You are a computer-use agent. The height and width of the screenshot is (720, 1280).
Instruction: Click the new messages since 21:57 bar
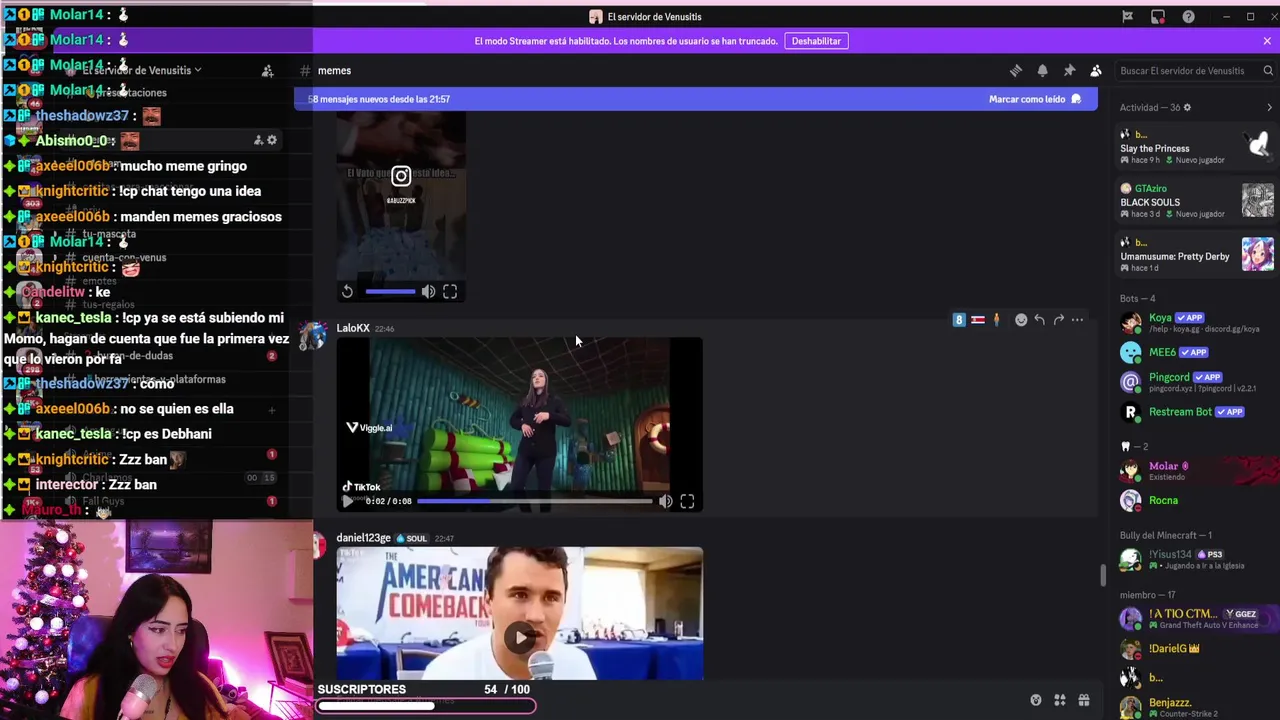pyautogui.click(x=695, y=99)
